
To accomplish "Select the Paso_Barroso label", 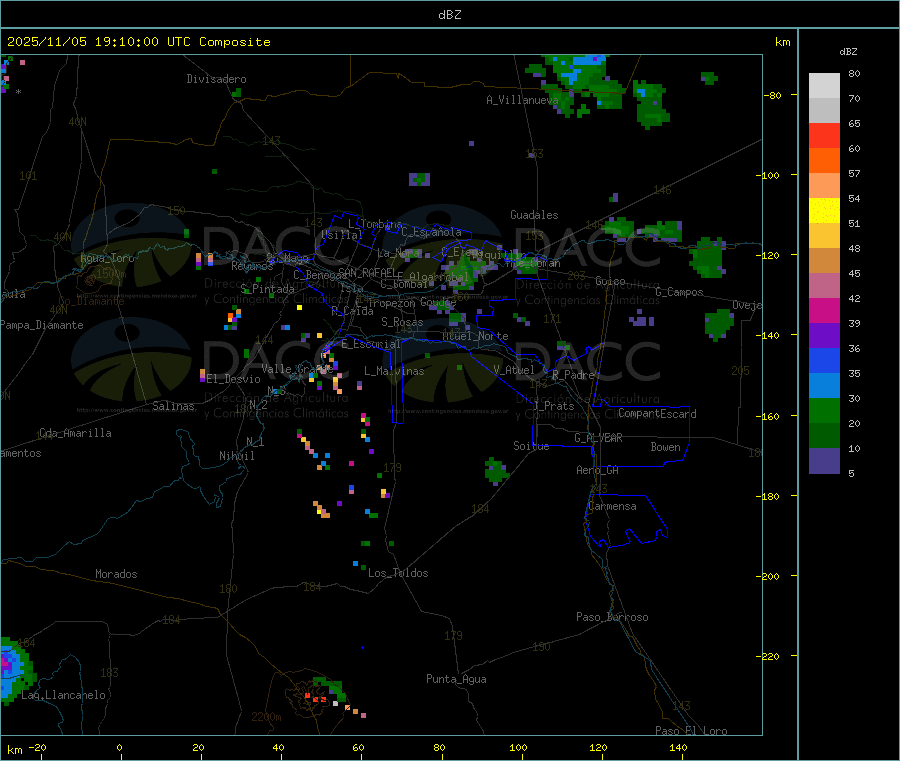I will pos(612,617).
